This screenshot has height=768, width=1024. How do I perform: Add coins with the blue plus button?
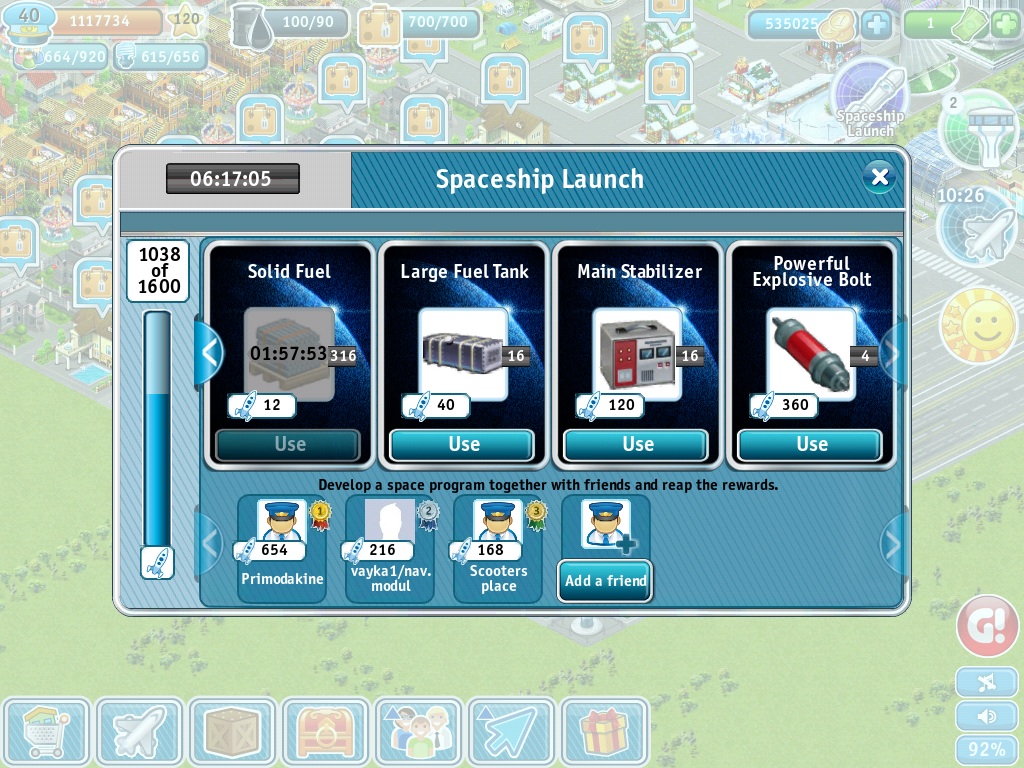[876, 25]
